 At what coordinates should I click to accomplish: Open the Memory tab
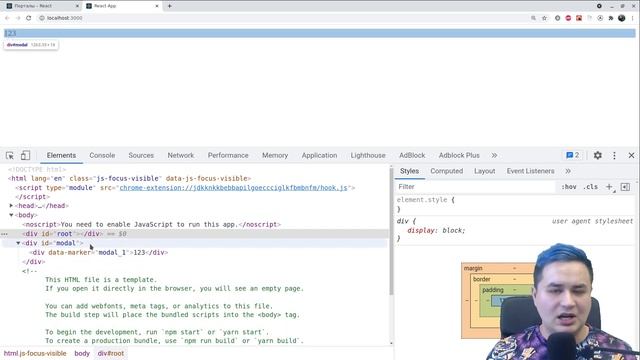click(275, 156)
